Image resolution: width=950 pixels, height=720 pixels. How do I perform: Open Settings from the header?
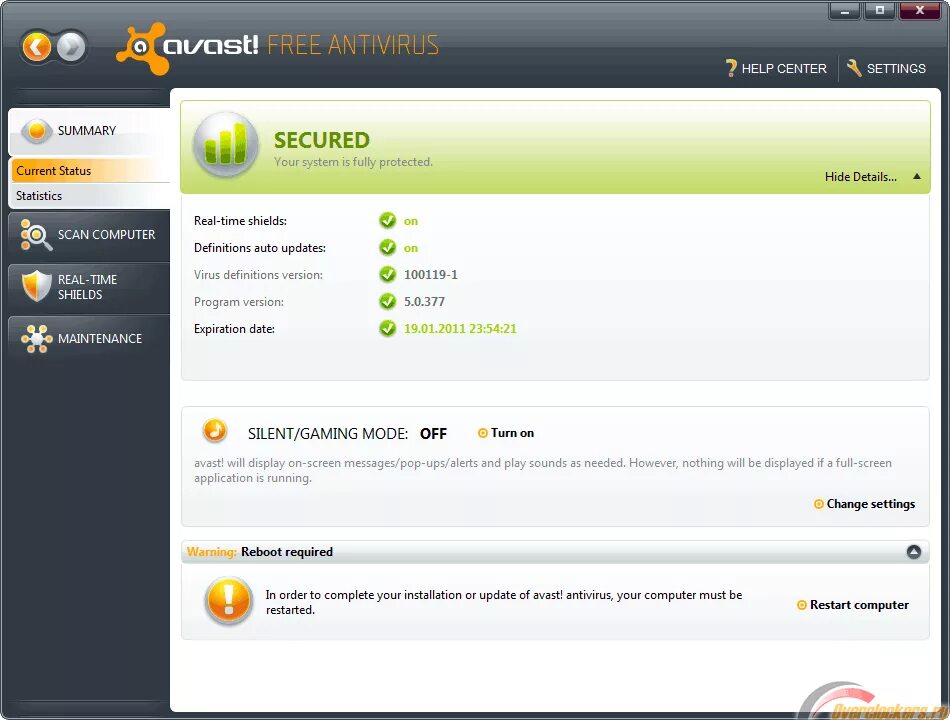coord(896,68)
